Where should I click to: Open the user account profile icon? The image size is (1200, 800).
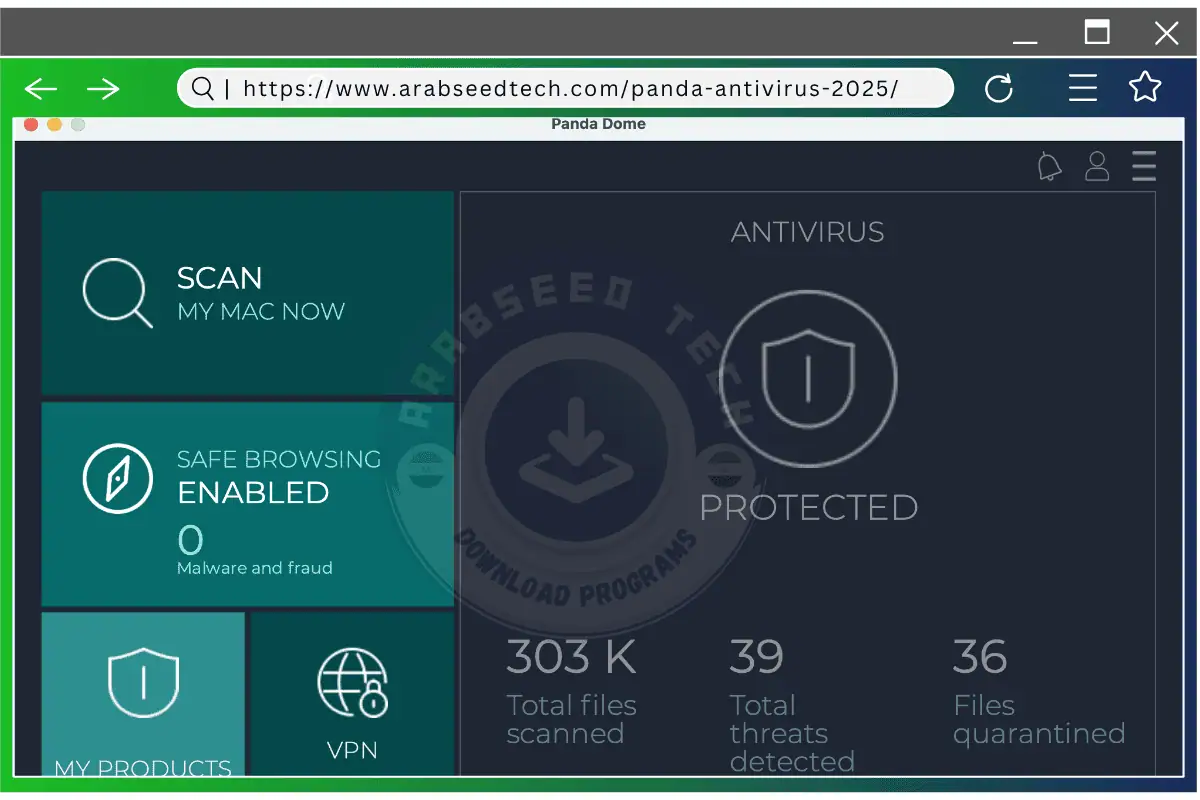pyautogui.click(x=1097, y=166)
